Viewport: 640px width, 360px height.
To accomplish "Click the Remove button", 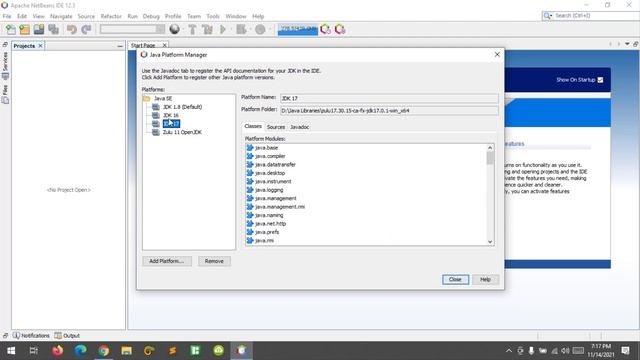I will coord(214,261).
